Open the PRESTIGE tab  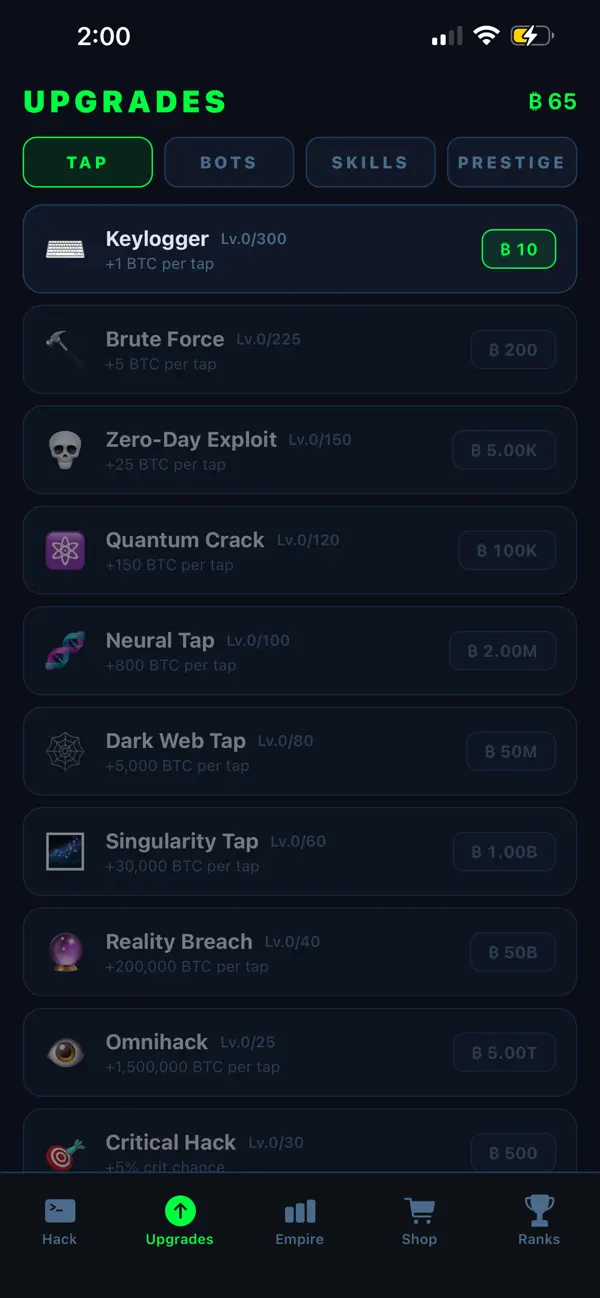[512, 162]
